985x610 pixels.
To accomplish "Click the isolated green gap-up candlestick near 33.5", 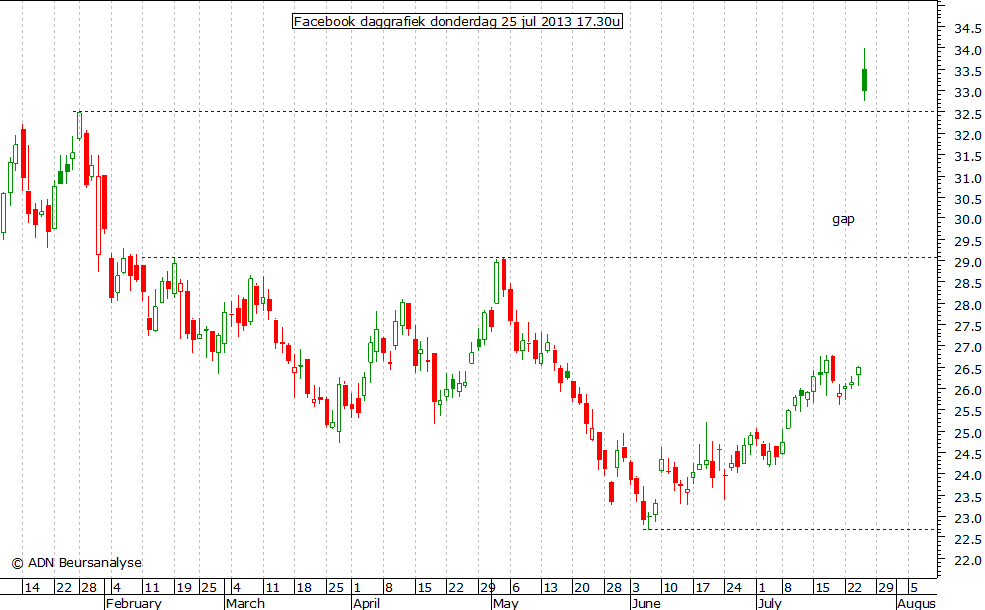I will pyautogui.click(x=864, y=75).
